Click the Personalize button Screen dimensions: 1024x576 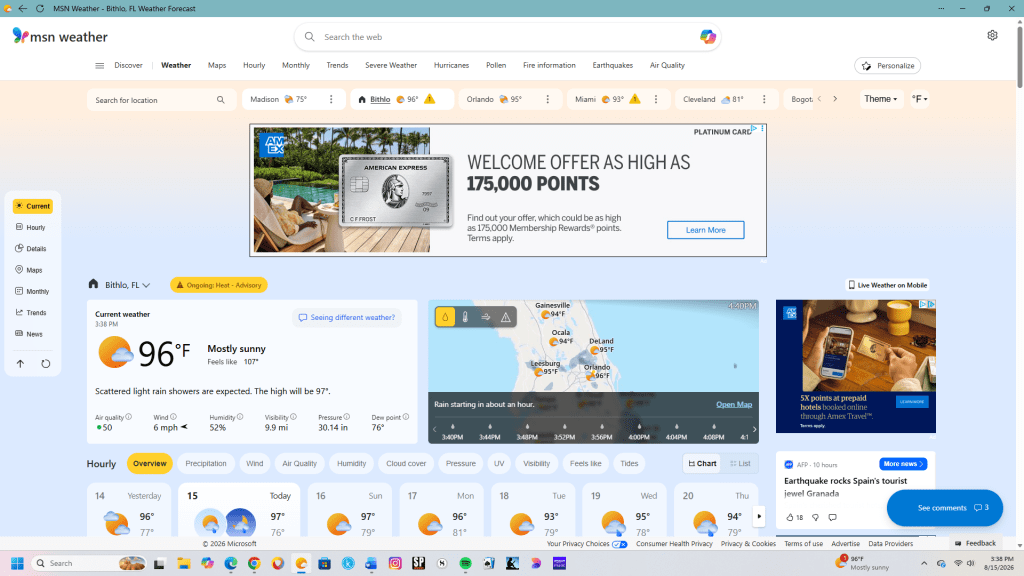pyautogui.click(x=888, y=66)
